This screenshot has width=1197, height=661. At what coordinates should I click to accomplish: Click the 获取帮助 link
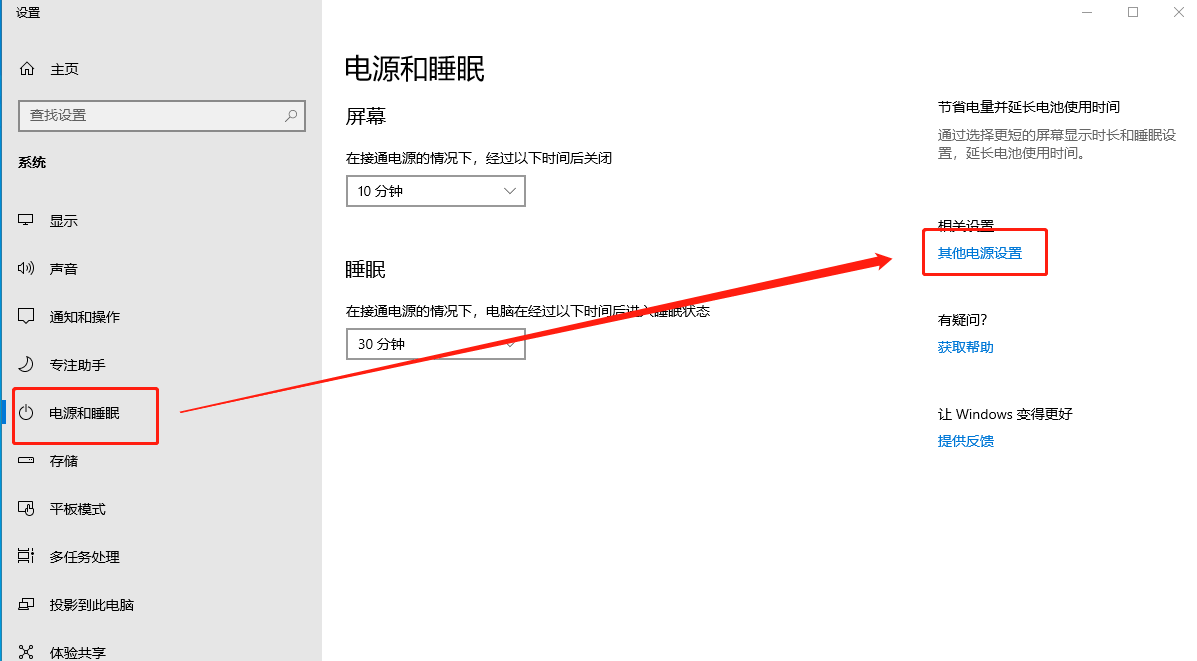point(964,347)
